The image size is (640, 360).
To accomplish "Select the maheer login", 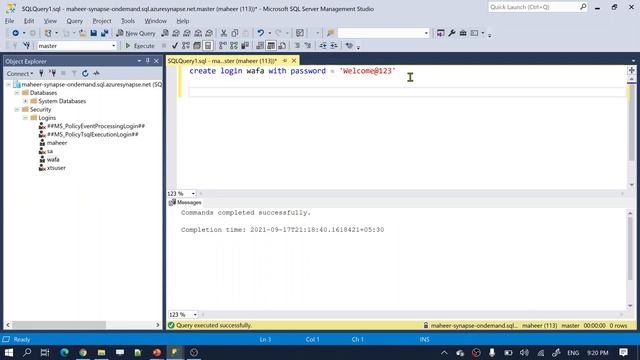I will tap(57, 143).
